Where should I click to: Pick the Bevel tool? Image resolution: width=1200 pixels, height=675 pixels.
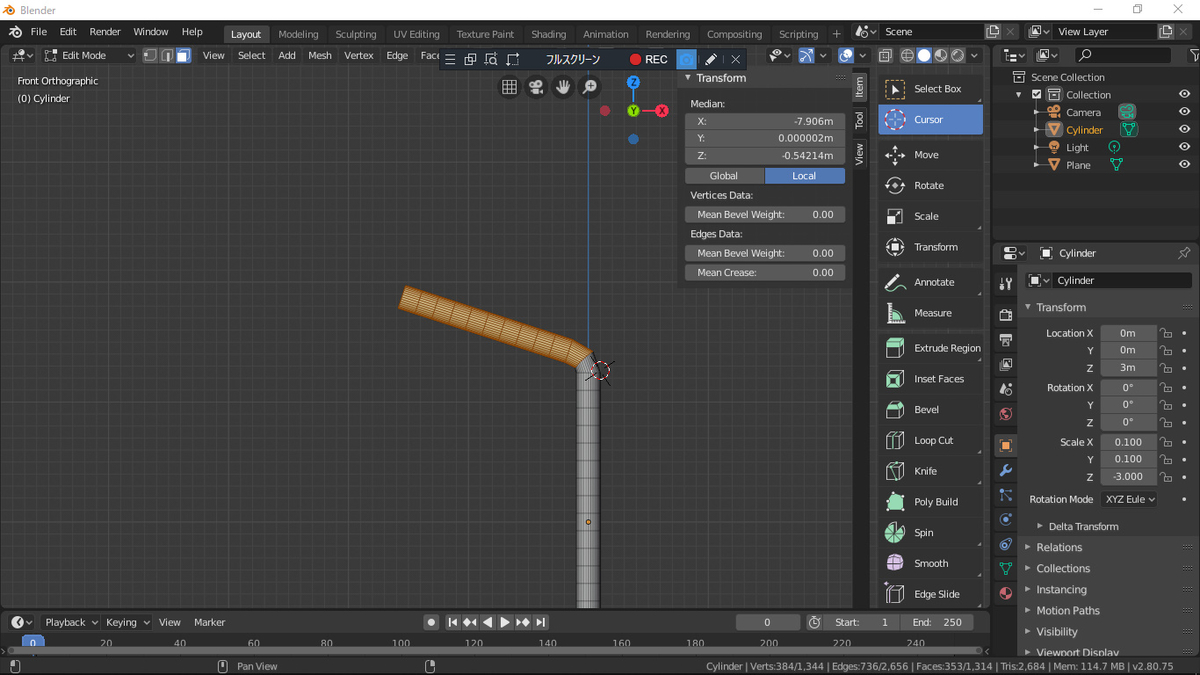point(930,410)
